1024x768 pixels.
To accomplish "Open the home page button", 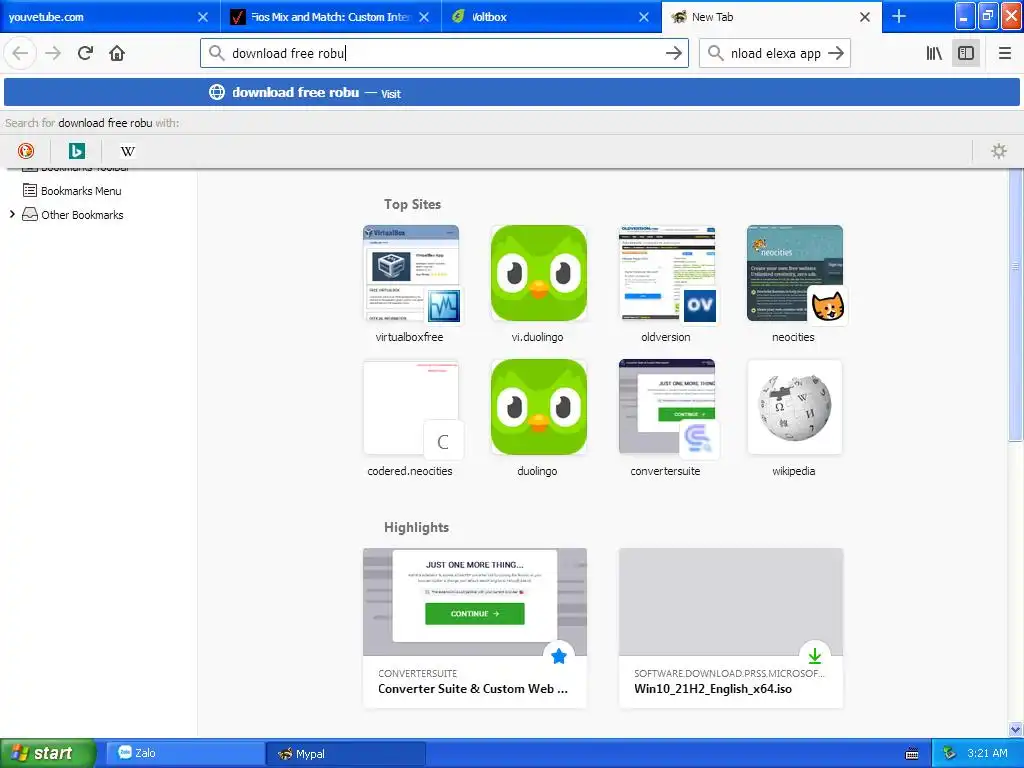I will [117, 53].
